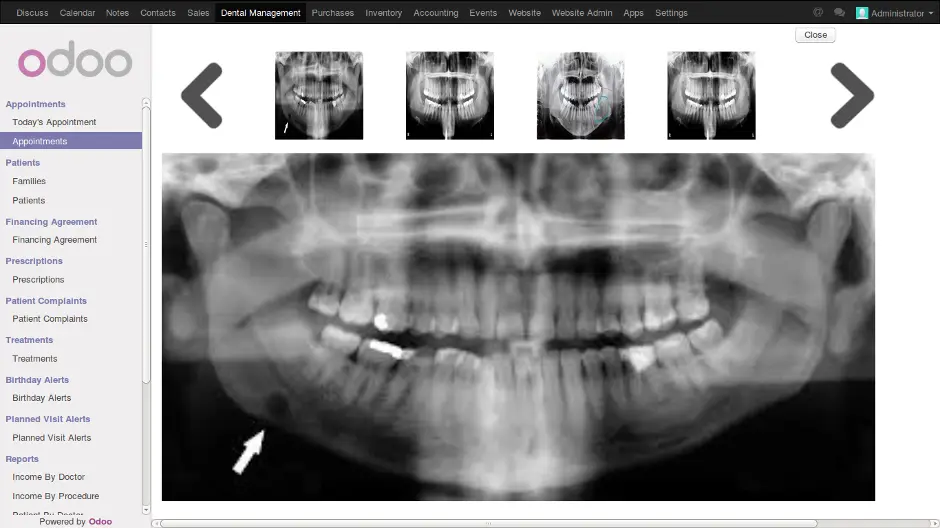The height and width of the screenshot is (528, 940).
Task: Open the Prescriptions sidebar sub-item
Action: (38, 279)
